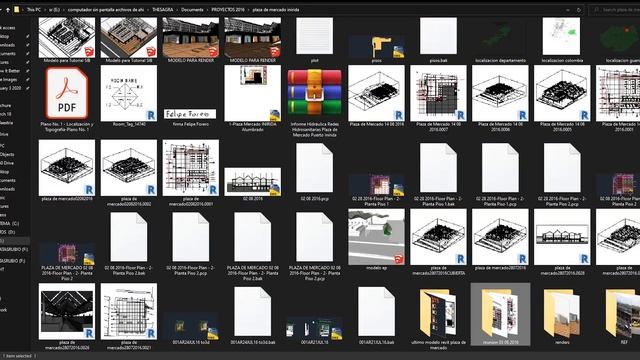The image size is (640, 360).
Task: Open the 02.08.2016 section drawing file
Action: [253, 182]
